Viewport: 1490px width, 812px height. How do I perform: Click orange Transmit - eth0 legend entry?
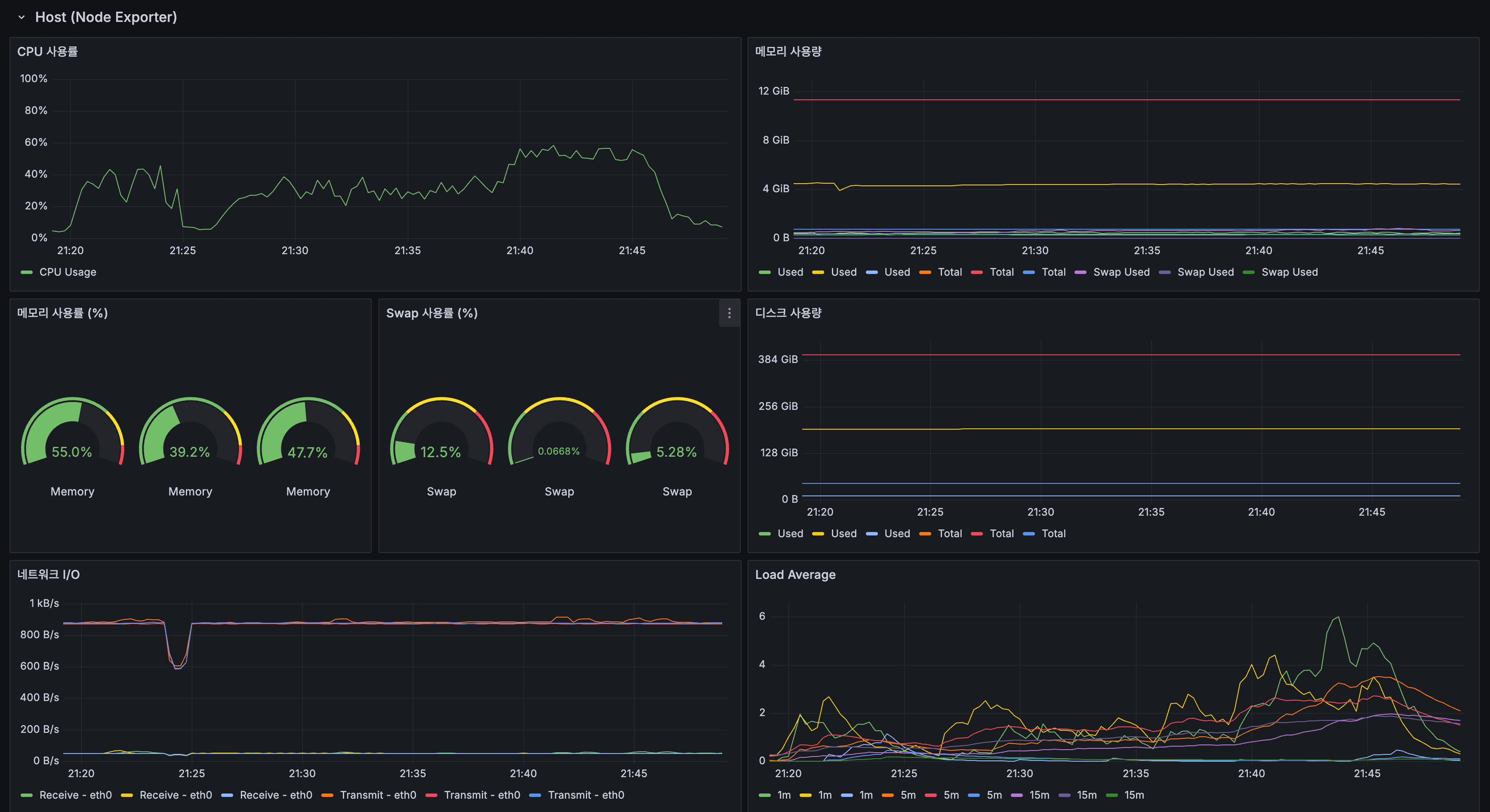[377, 795]
